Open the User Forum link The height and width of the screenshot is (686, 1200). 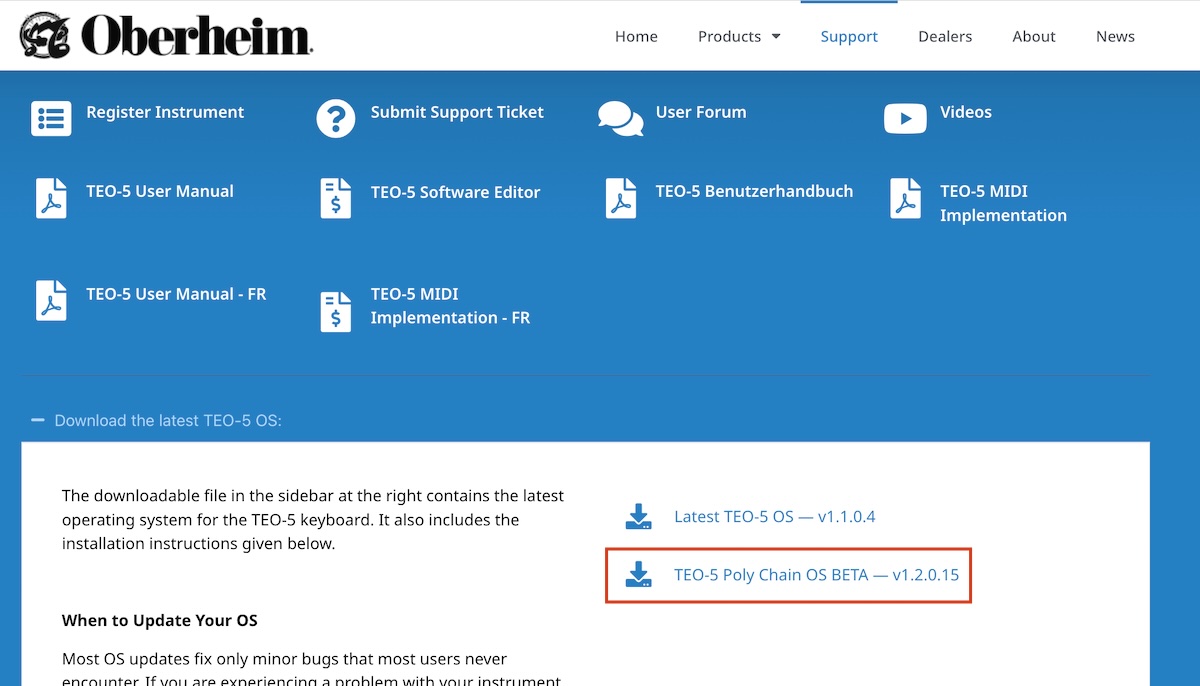coord(701,112)
